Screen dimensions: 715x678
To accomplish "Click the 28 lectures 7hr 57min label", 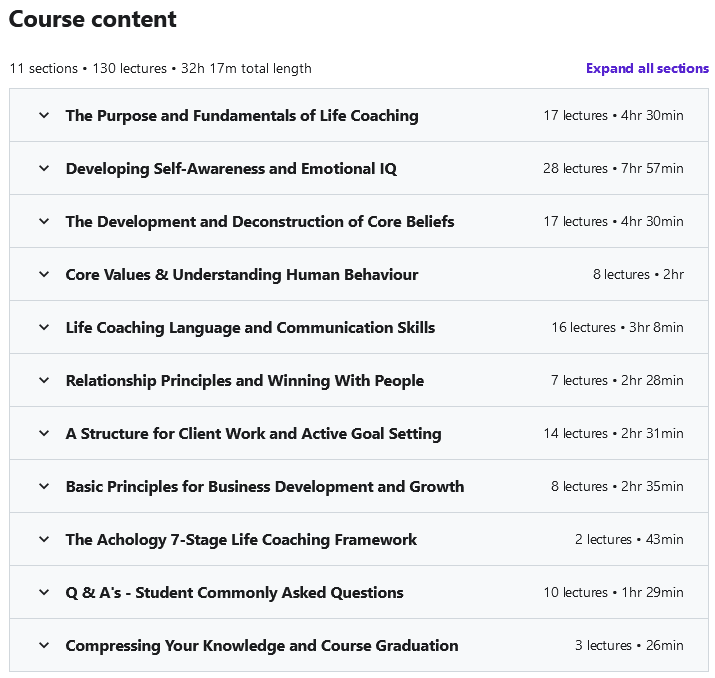I will [x=613, y=169].
